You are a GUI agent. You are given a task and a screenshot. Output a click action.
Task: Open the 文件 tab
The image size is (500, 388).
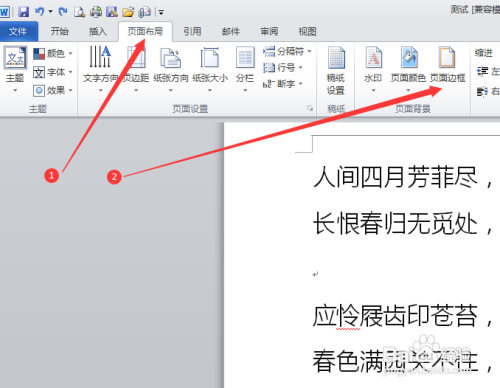(x=18, y=32)
